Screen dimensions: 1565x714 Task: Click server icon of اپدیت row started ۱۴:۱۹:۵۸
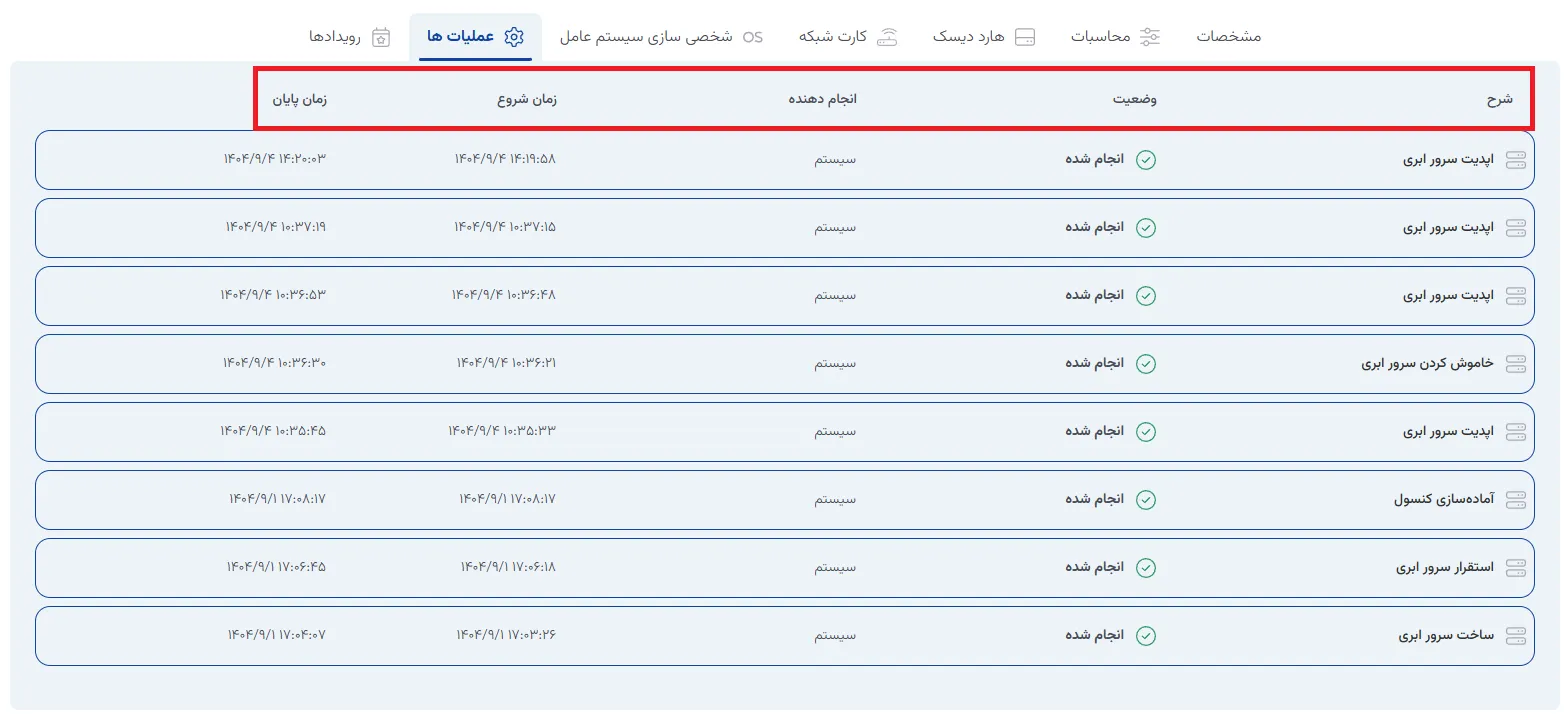pos(1516,160)
